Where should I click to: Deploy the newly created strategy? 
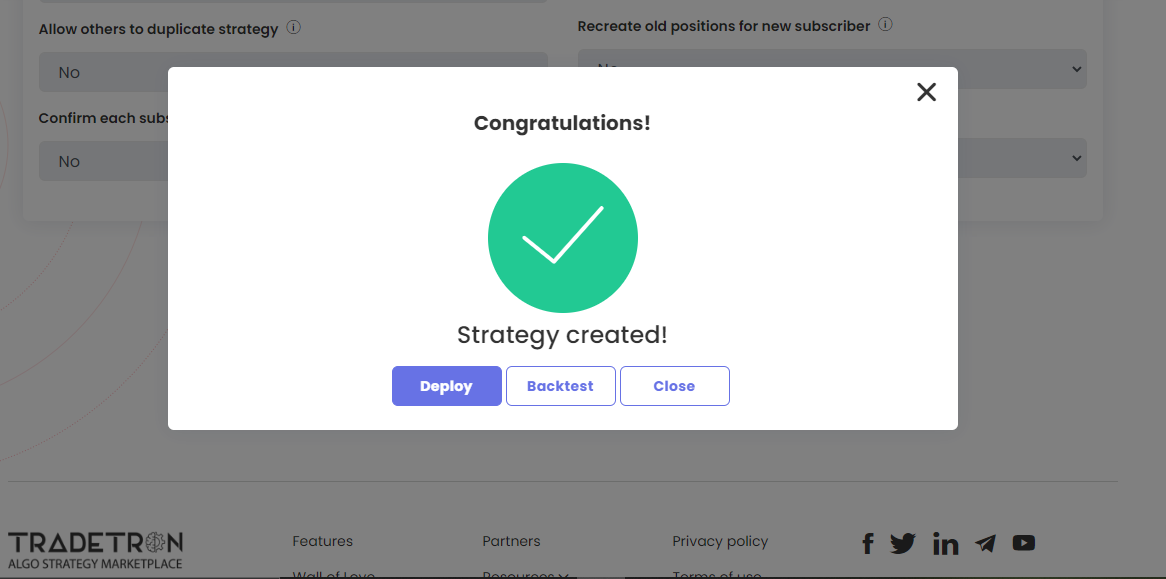447,386
